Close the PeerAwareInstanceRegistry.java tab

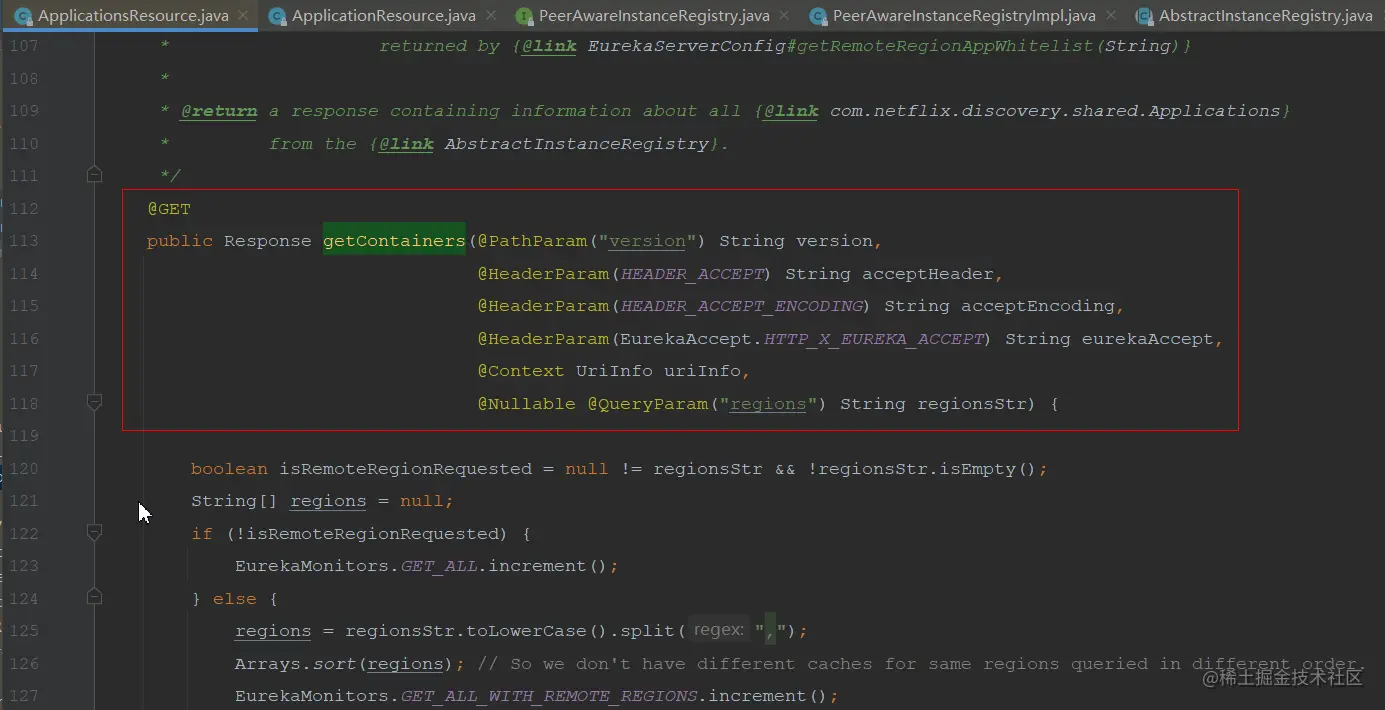[x=784, y=16]
